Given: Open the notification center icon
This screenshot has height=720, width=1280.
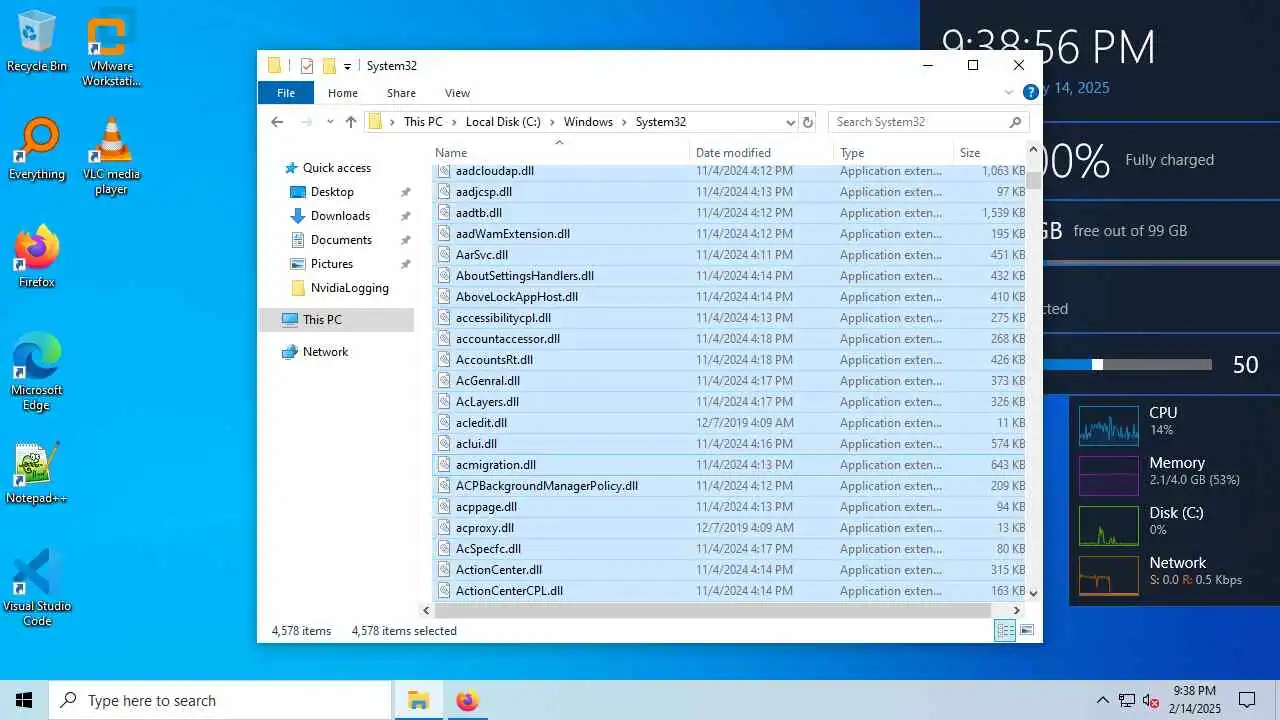Looking at the screenshot, I should coord(1247,700).
